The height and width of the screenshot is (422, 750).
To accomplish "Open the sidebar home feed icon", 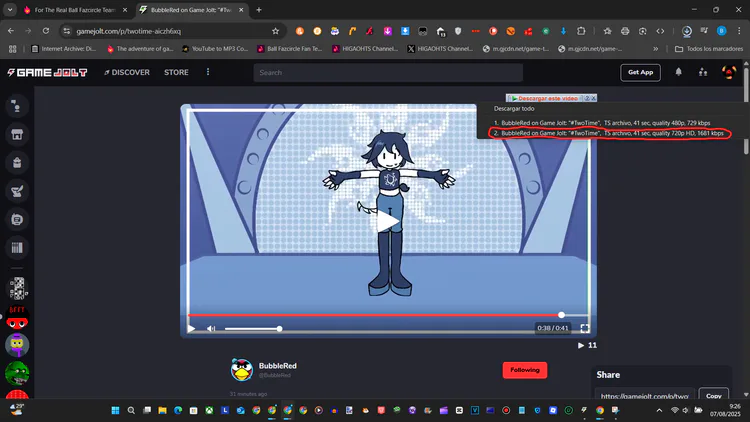I will pyautogui.click(x=17, y=106).
